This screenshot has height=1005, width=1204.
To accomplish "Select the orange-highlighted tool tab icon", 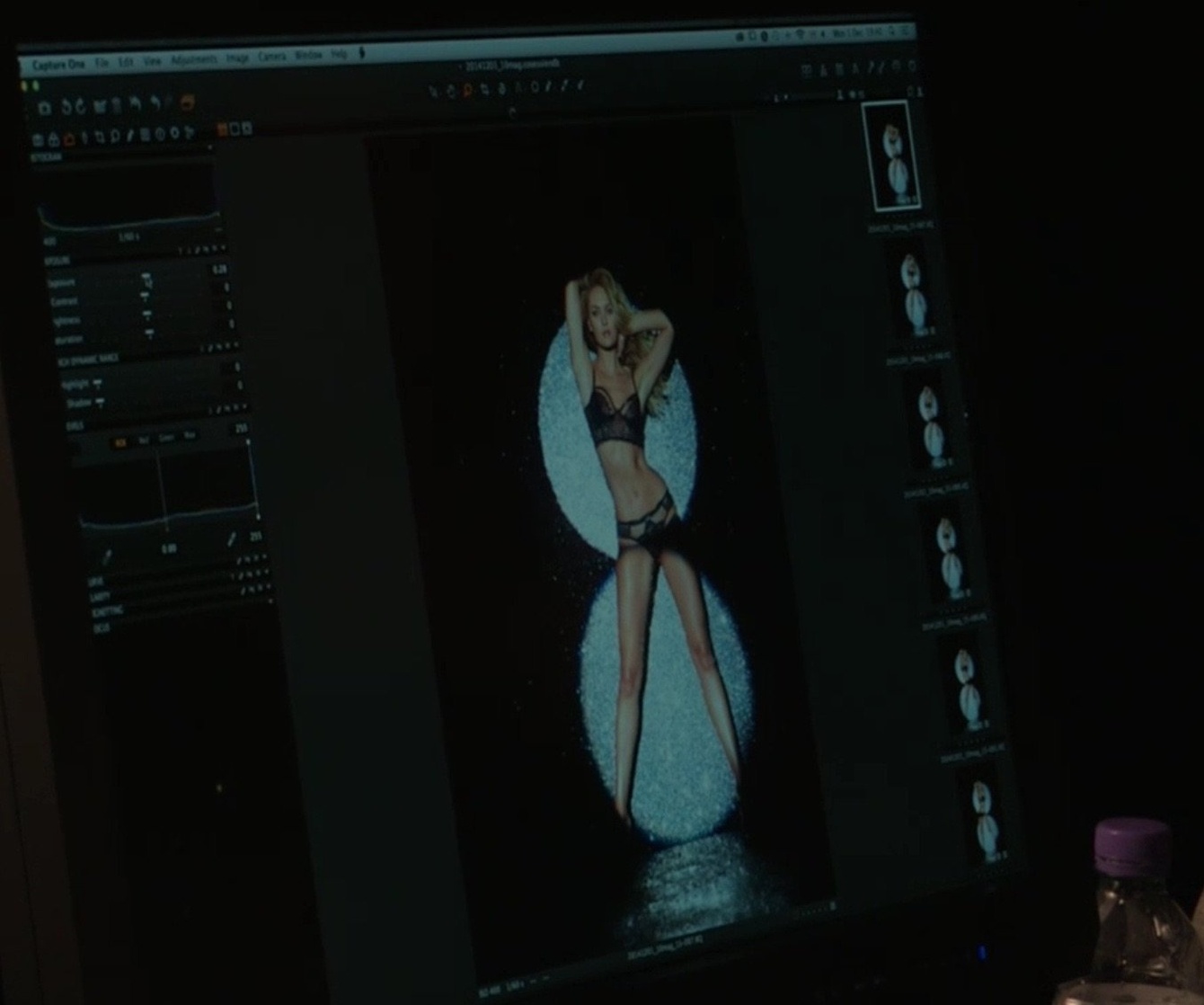I will (69, 139).
